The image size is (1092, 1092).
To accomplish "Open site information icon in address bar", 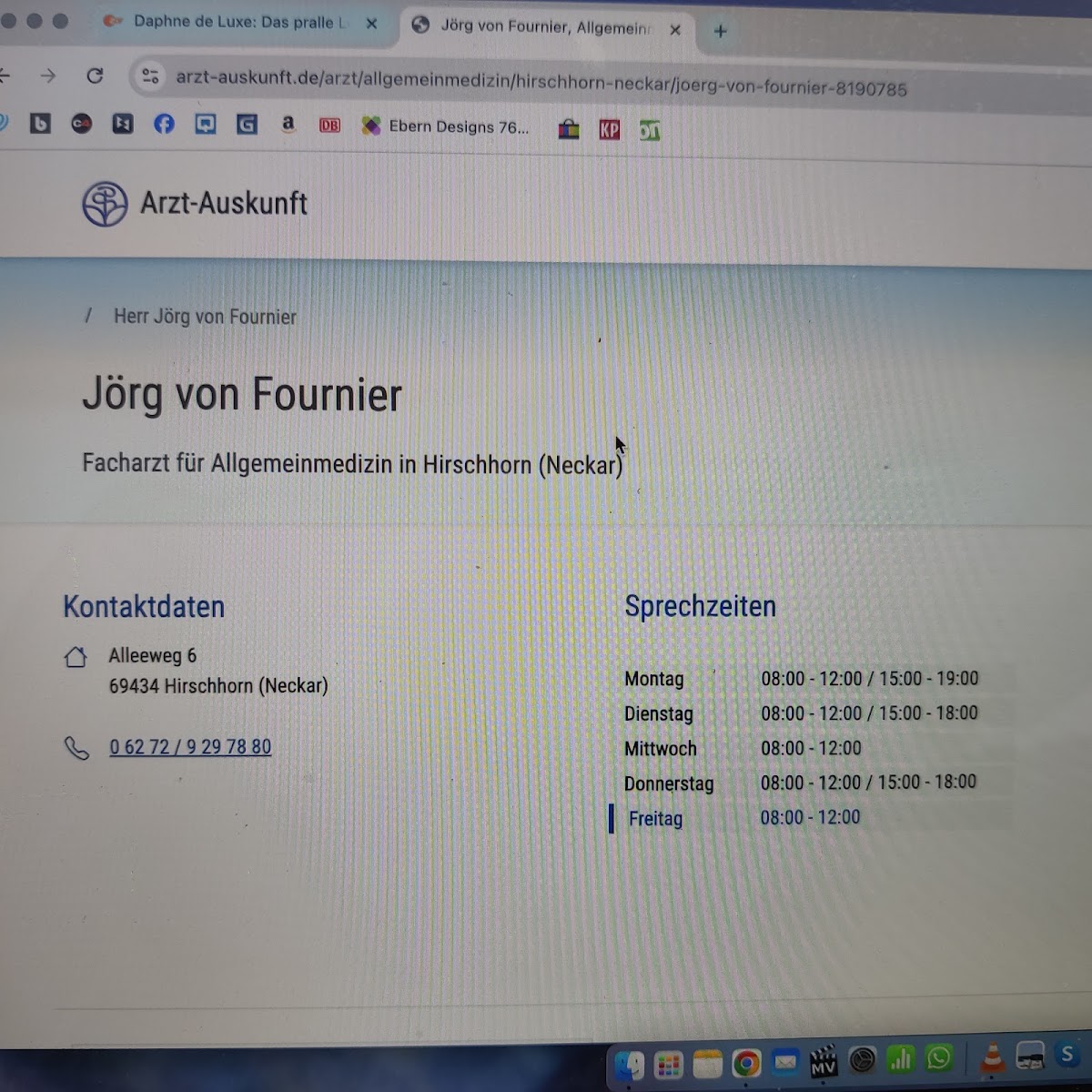I will [x=150, y=76].
